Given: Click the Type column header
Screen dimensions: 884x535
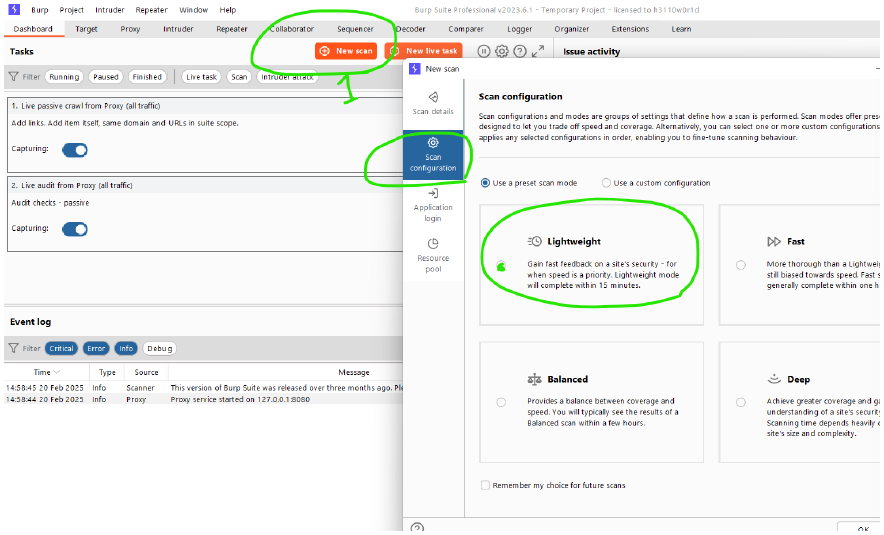Looking at the screenshot, I should click(107, 372).
